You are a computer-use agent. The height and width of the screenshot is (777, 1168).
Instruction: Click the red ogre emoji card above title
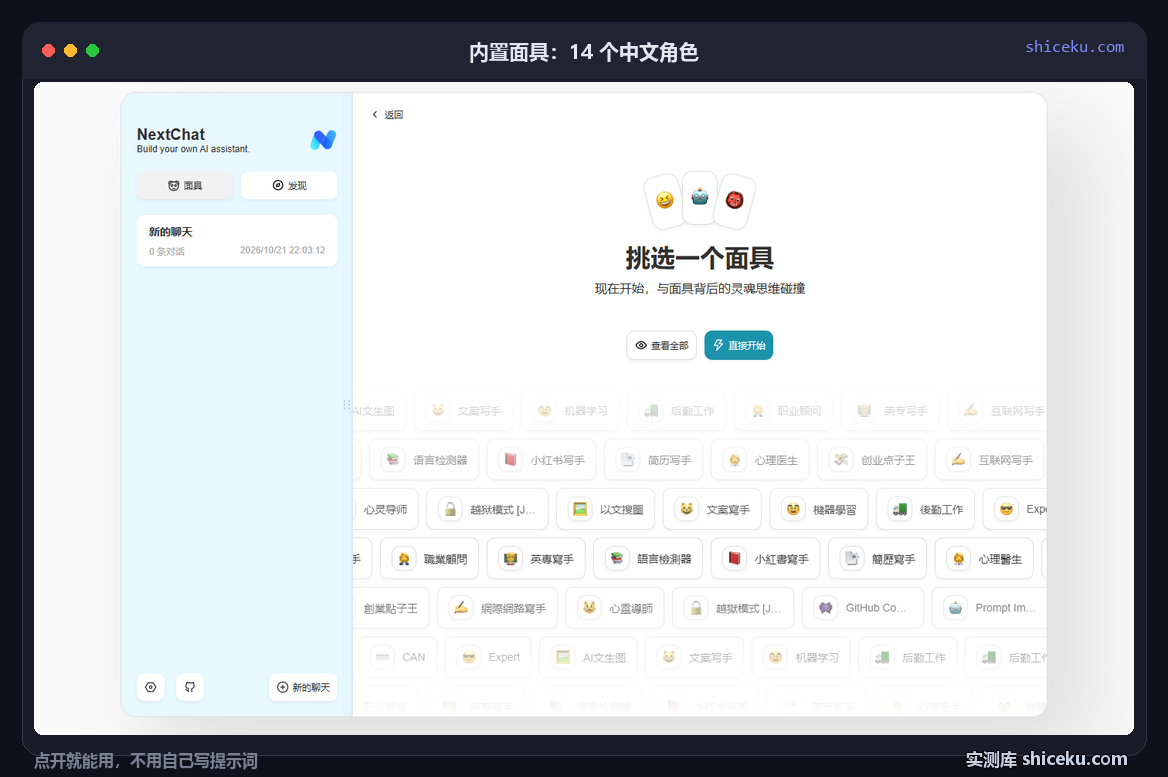point(734,200)
